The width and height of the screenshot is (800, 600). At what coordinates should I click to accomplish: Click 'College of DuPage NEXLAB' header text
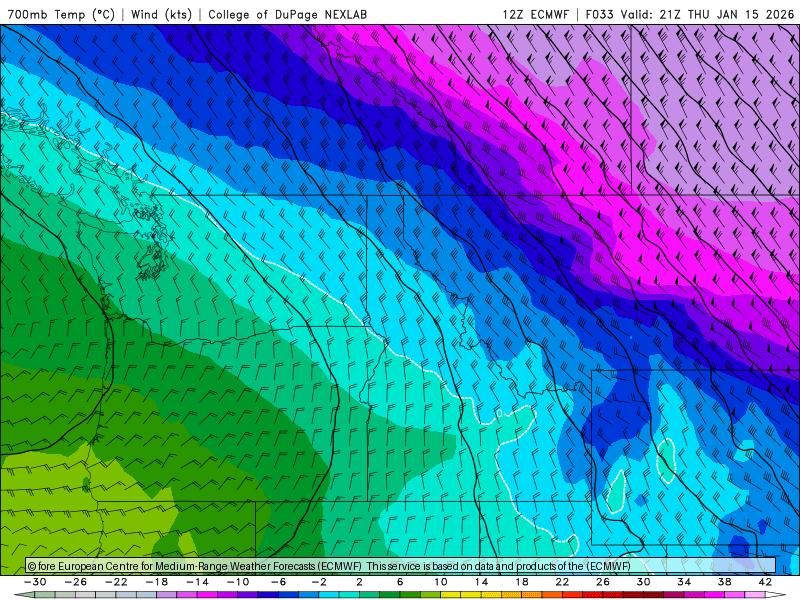coord(287,14)
